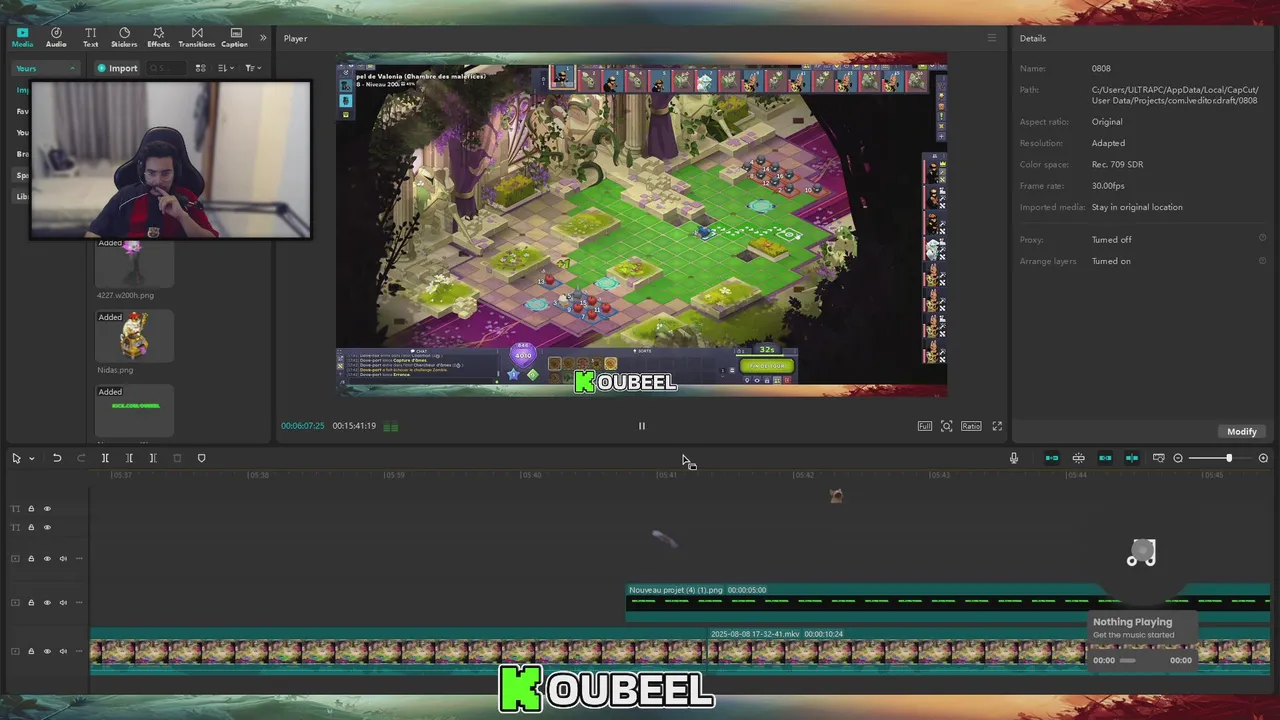Delete everything left of the playhead
Image resolution: width=1280 pixels, height=720 pixels.
(x=129, y=458)
